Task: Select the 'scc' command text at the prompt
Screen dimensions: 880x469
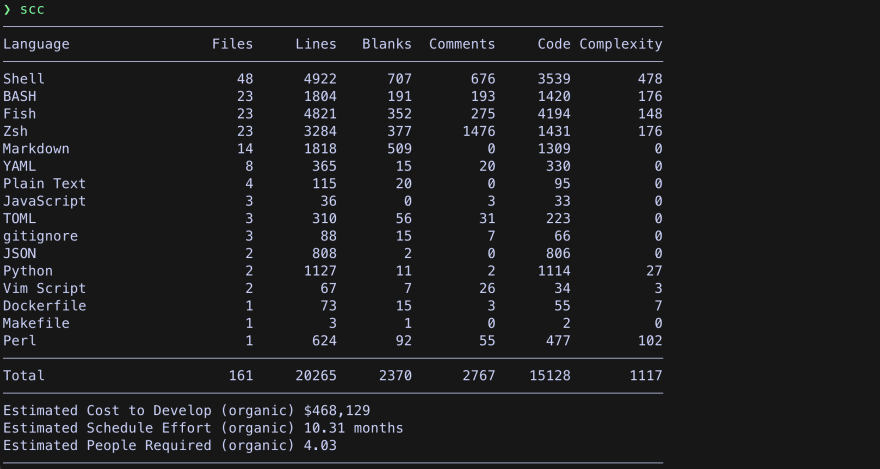Action: [32, 10]
